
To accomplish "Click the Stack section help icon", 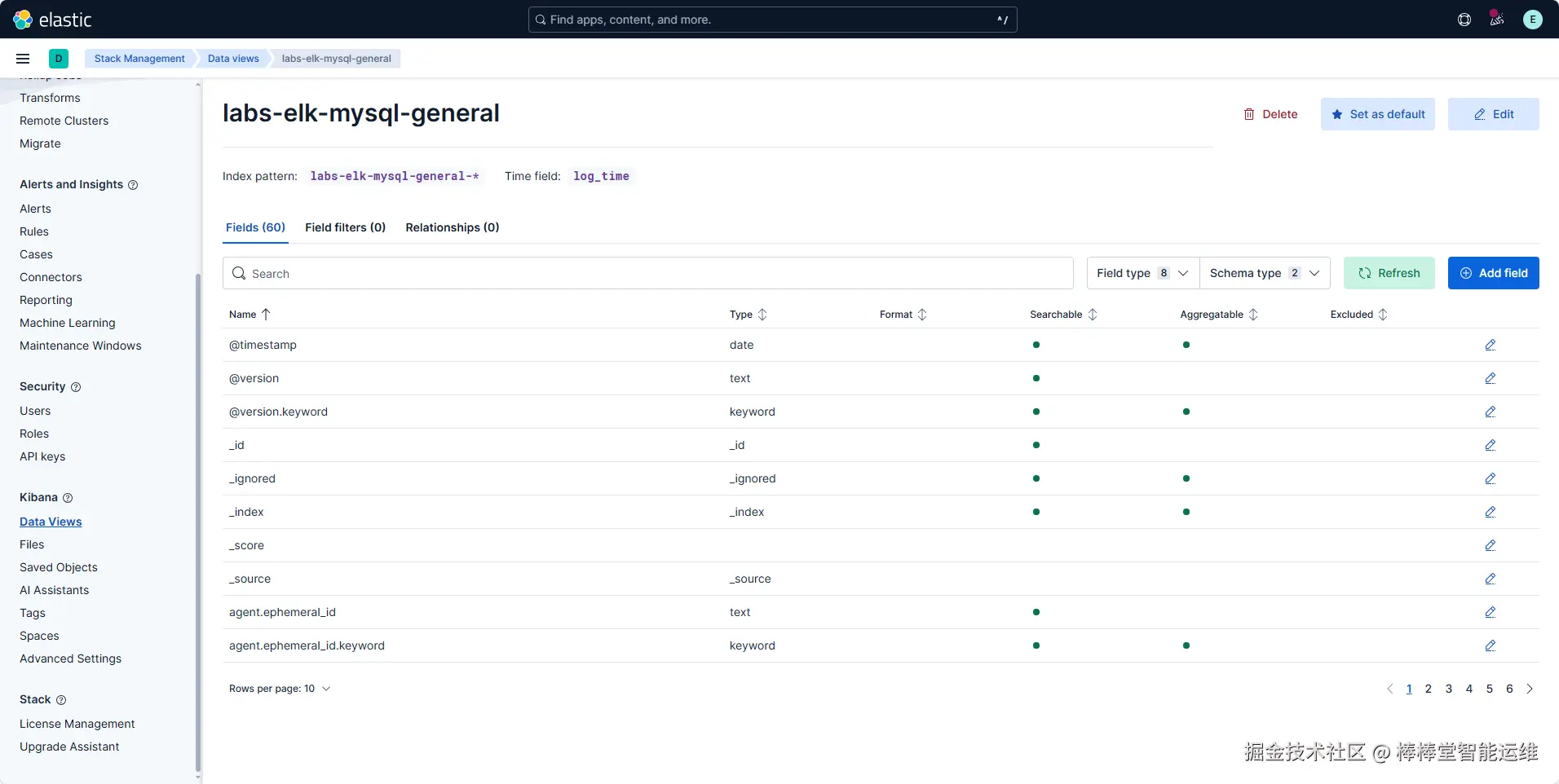I will 61,700.
